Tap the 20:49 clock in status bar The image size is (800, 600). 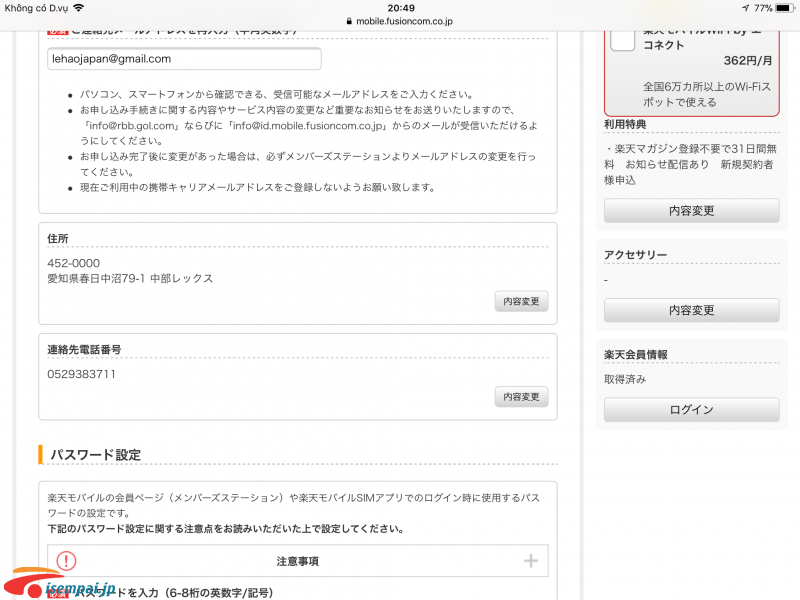pos(401,8)
